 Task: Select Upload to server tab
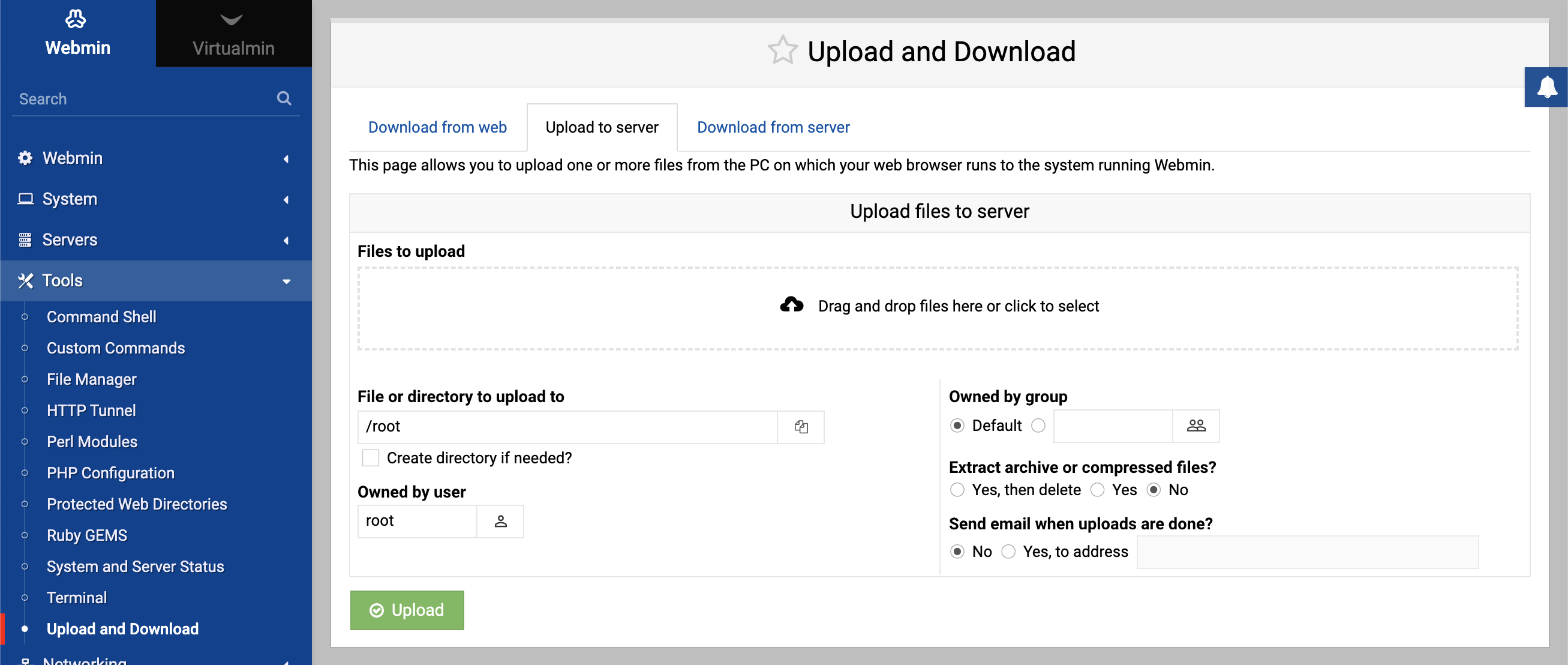[x=602, y=127]
